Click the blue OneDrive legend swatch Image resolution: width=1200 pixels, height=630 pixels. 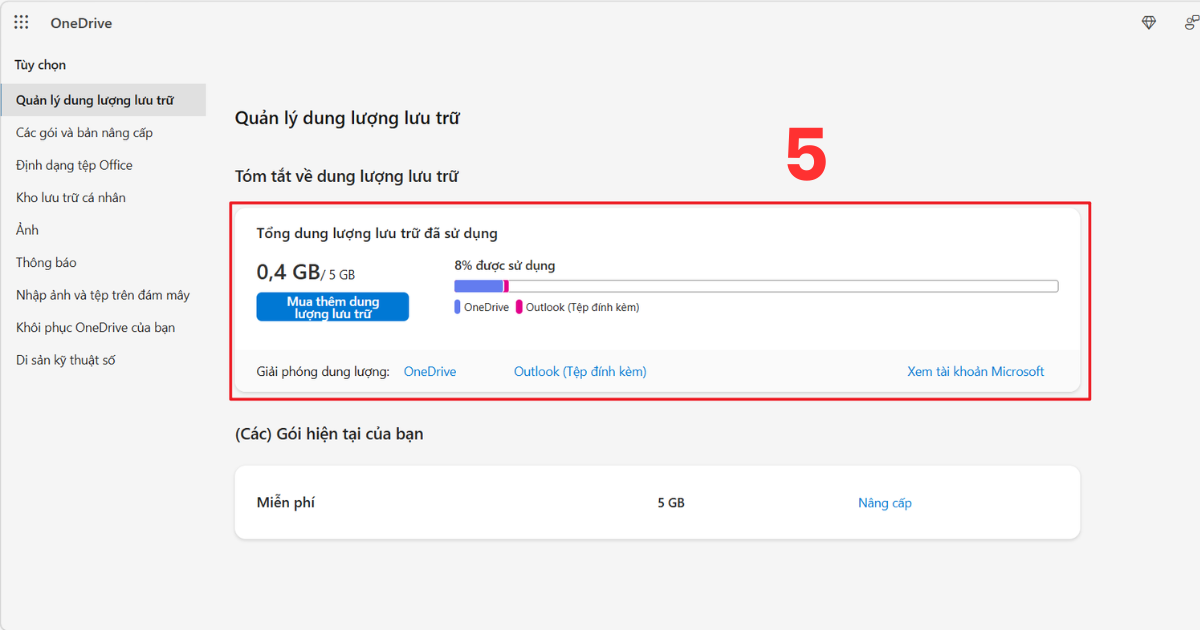pos(458,308)
